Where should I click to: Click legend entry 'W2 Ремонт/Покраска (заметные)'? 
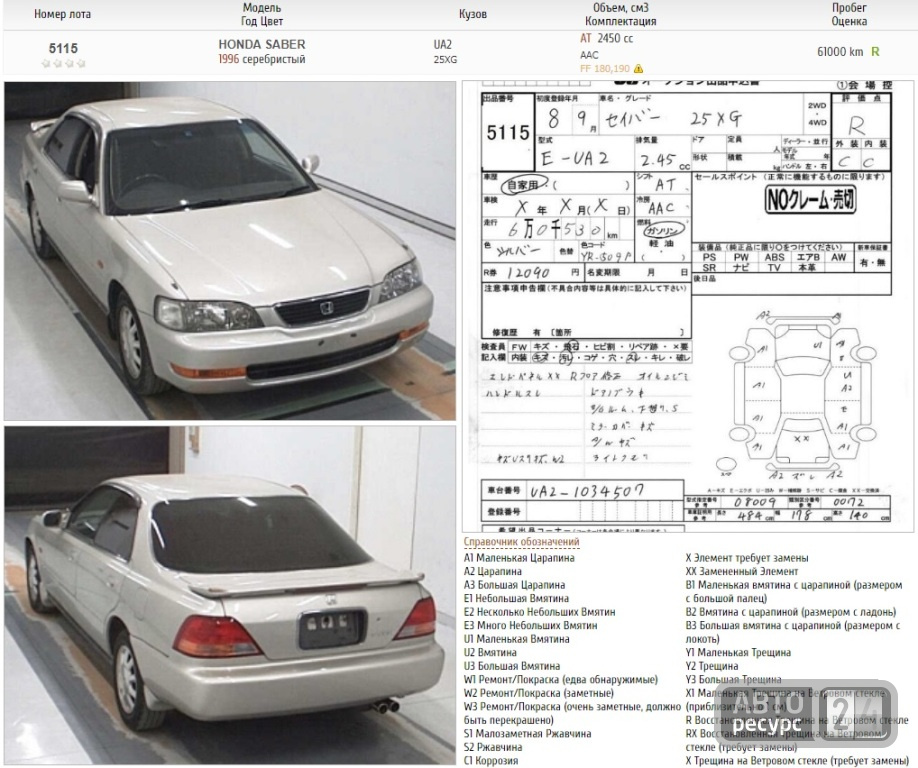tap(539, 693)
